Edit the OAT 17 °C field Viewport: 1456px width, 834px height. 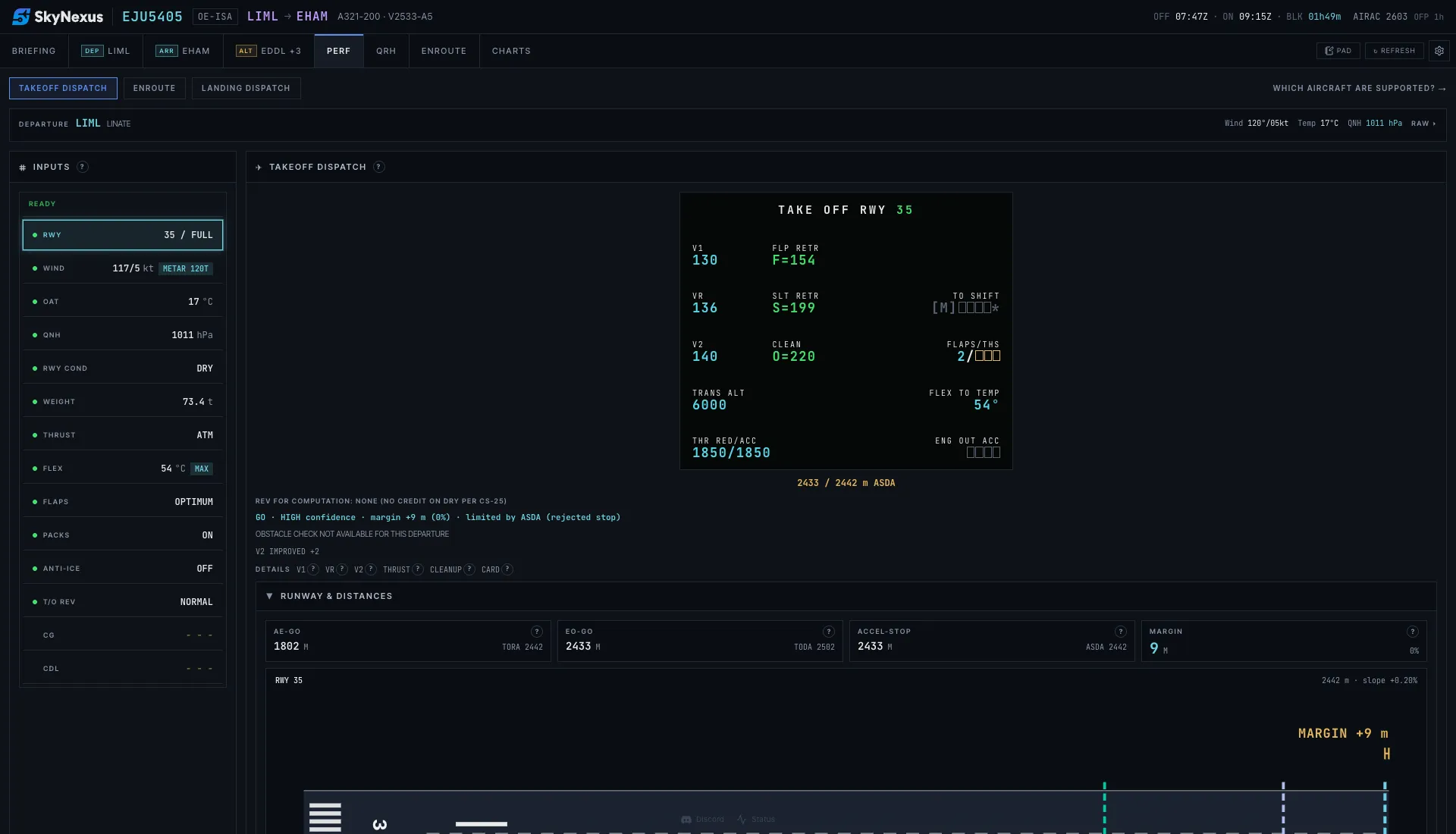(123, 302)
